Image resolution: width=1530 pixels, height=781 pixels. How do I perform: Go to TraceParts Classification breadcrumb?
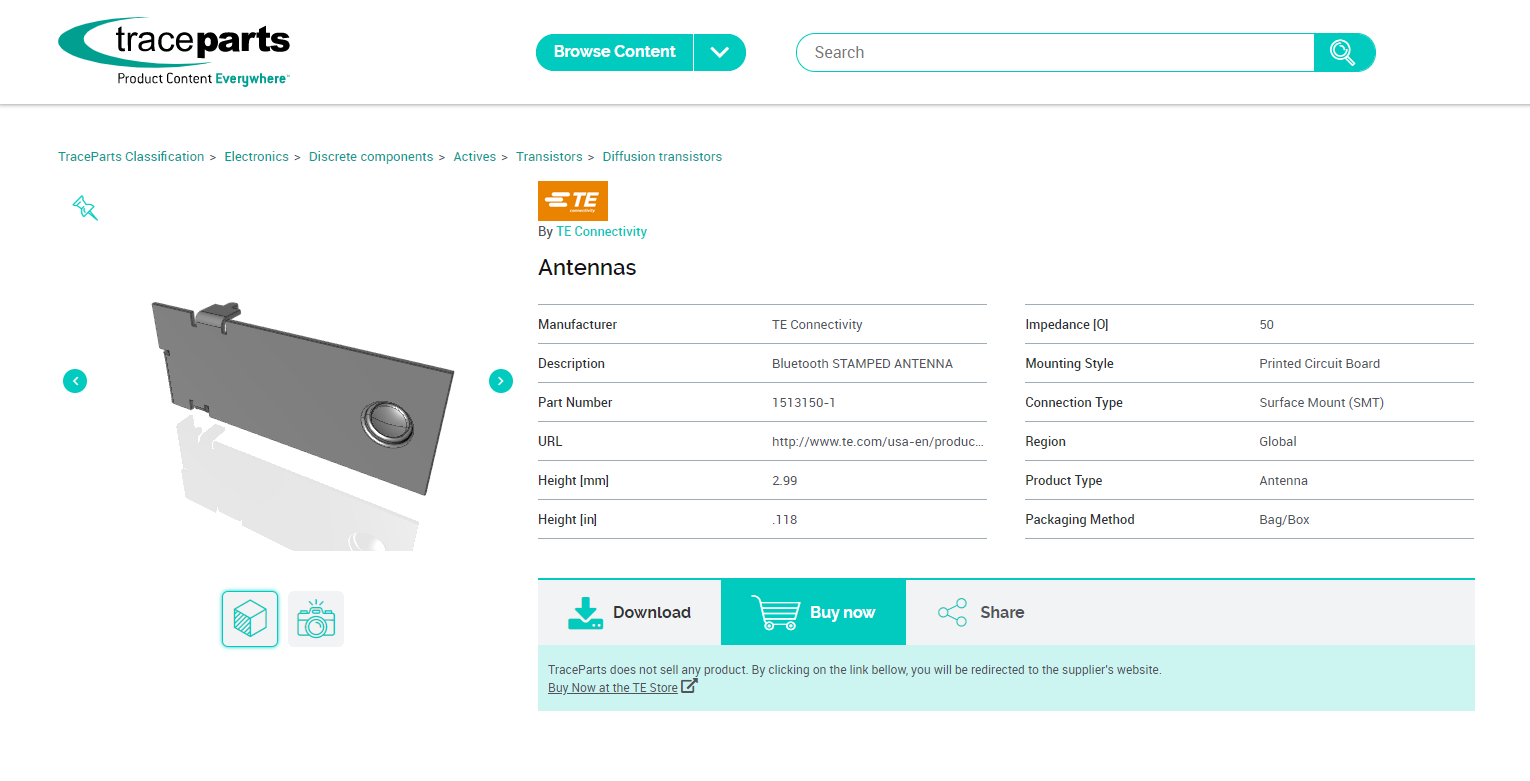(x=131, y=157)
